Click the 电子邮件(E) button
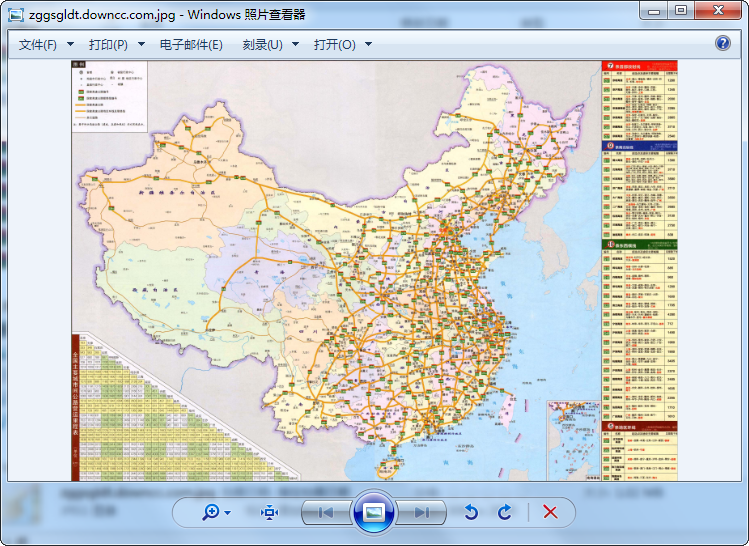The width and height of the screenshot is (749, 546). tap(191, 45)
